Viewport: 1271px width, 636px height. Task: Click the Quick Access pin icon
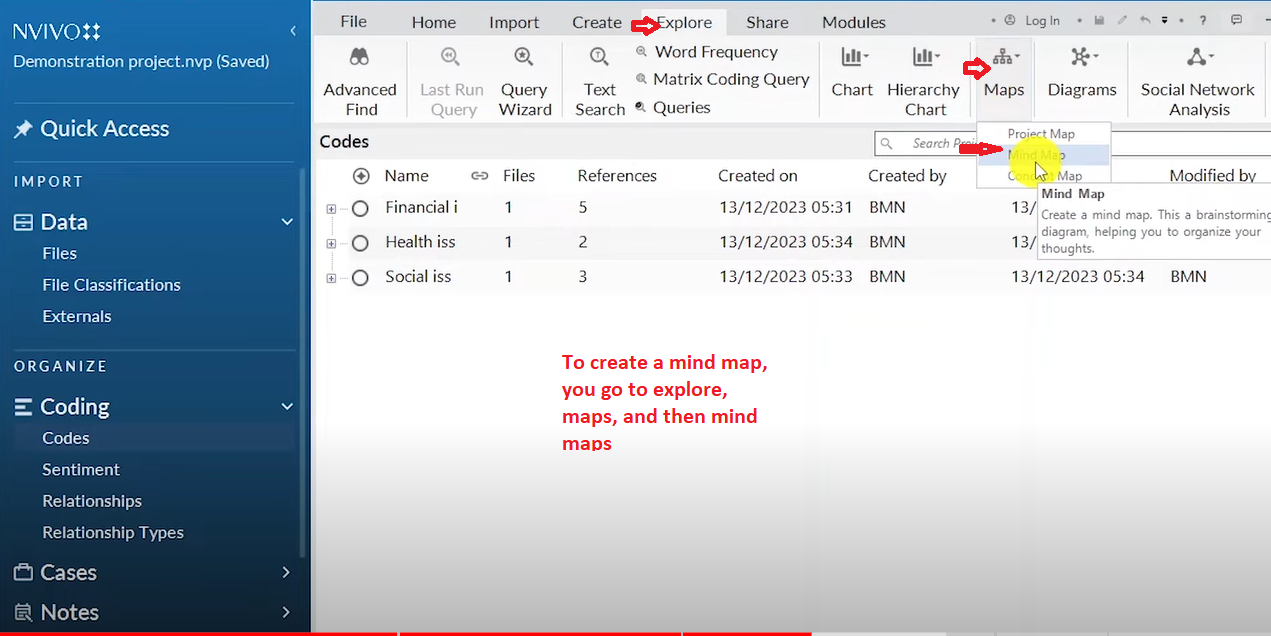click(22, 129)
